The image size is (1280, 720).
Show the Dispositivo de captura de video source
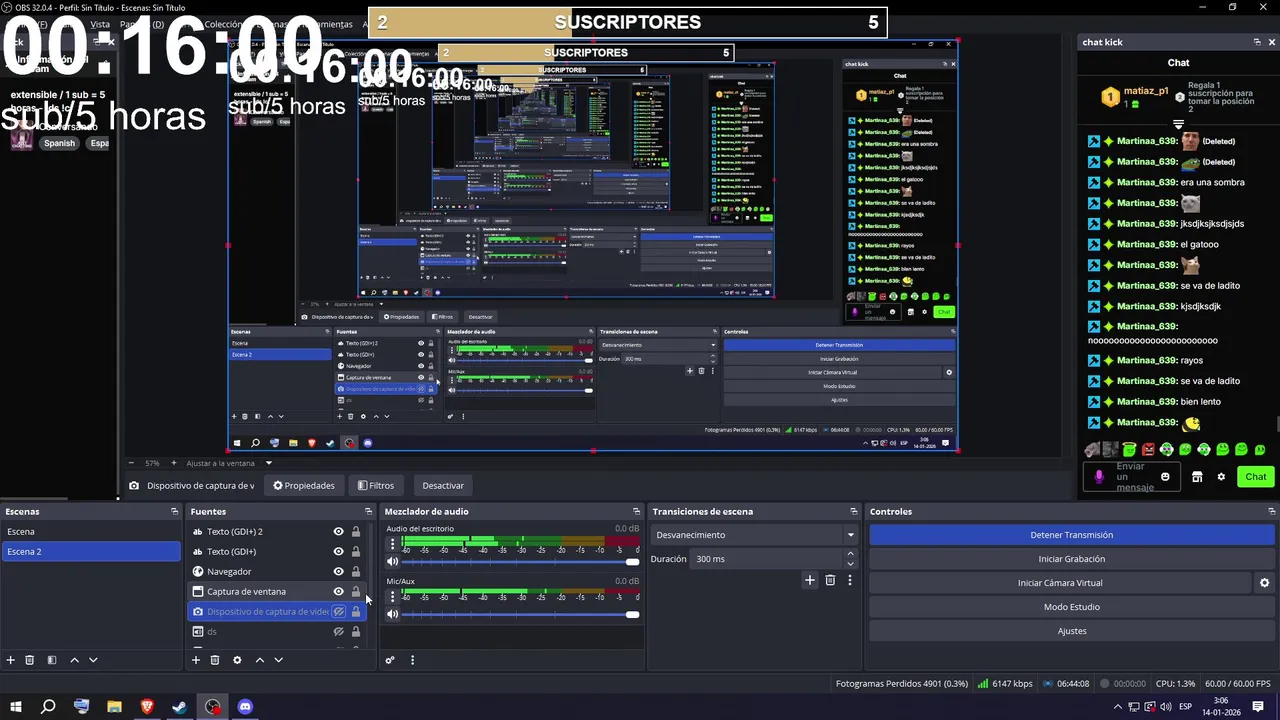point(338,612)
